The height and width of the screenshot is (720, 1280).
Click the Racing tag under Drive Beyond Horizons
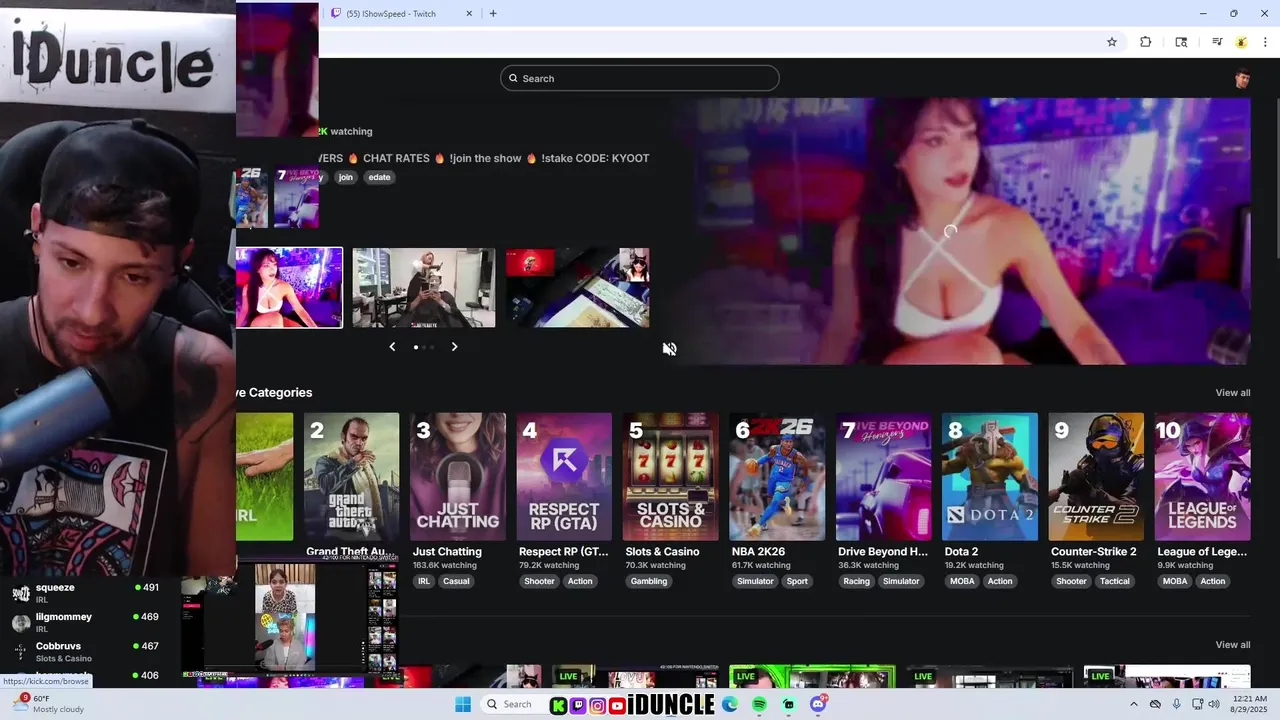pos(856,581)
